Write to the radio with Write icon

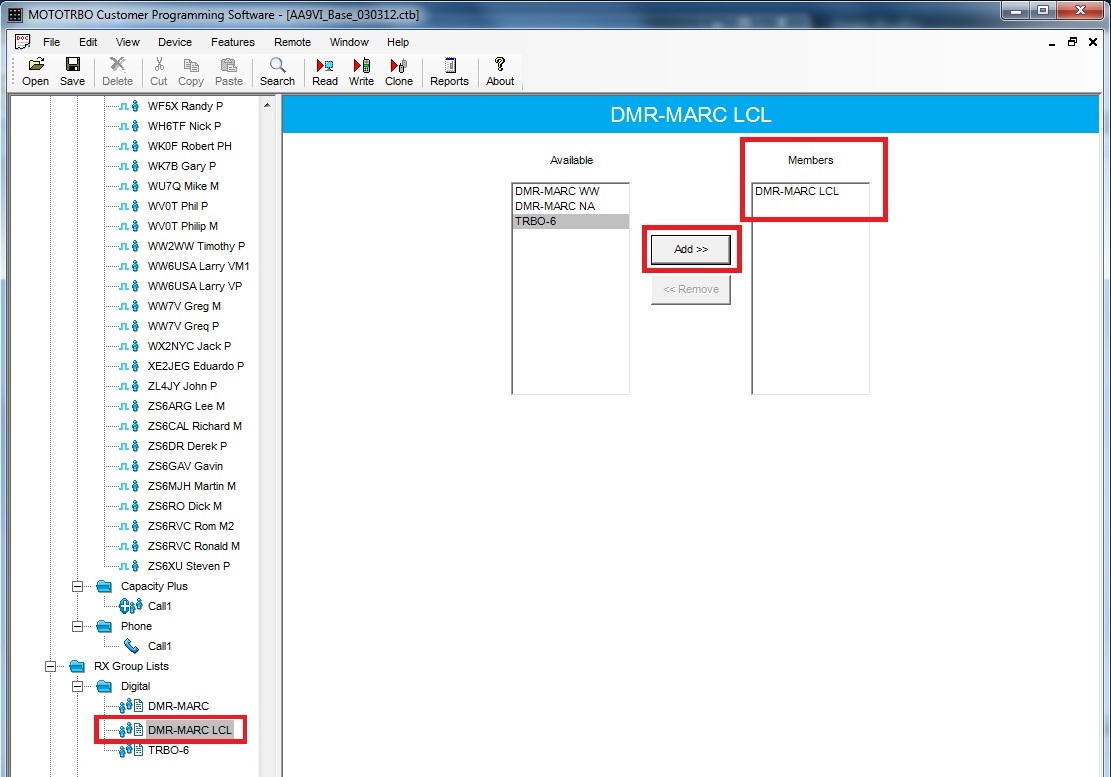361,65
